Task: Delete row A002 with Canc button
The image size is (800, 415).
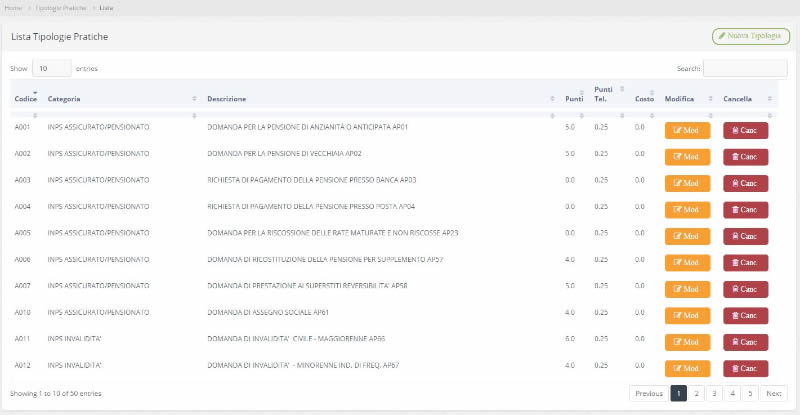Action: pos(745,157)
